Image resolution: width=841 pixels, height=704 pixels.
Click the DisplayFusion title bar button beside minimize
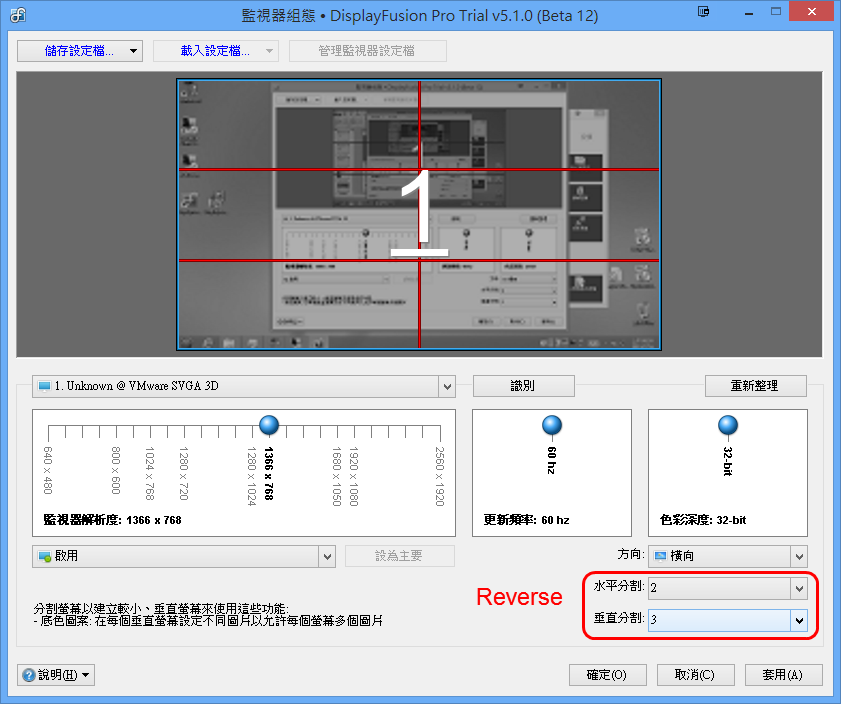(x=705, y=14)
